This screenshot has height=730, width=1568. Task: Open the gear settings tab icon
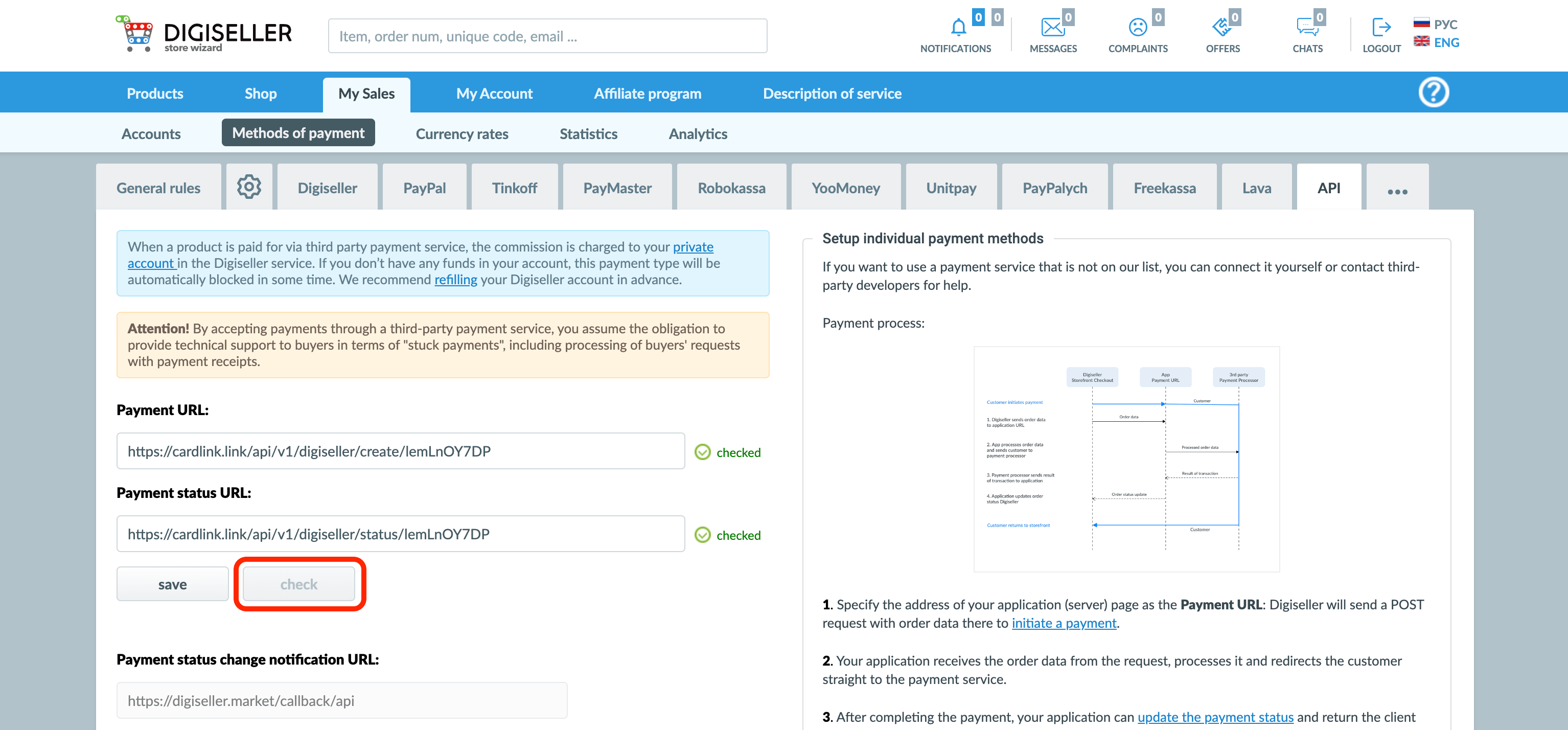pos(249,187)
